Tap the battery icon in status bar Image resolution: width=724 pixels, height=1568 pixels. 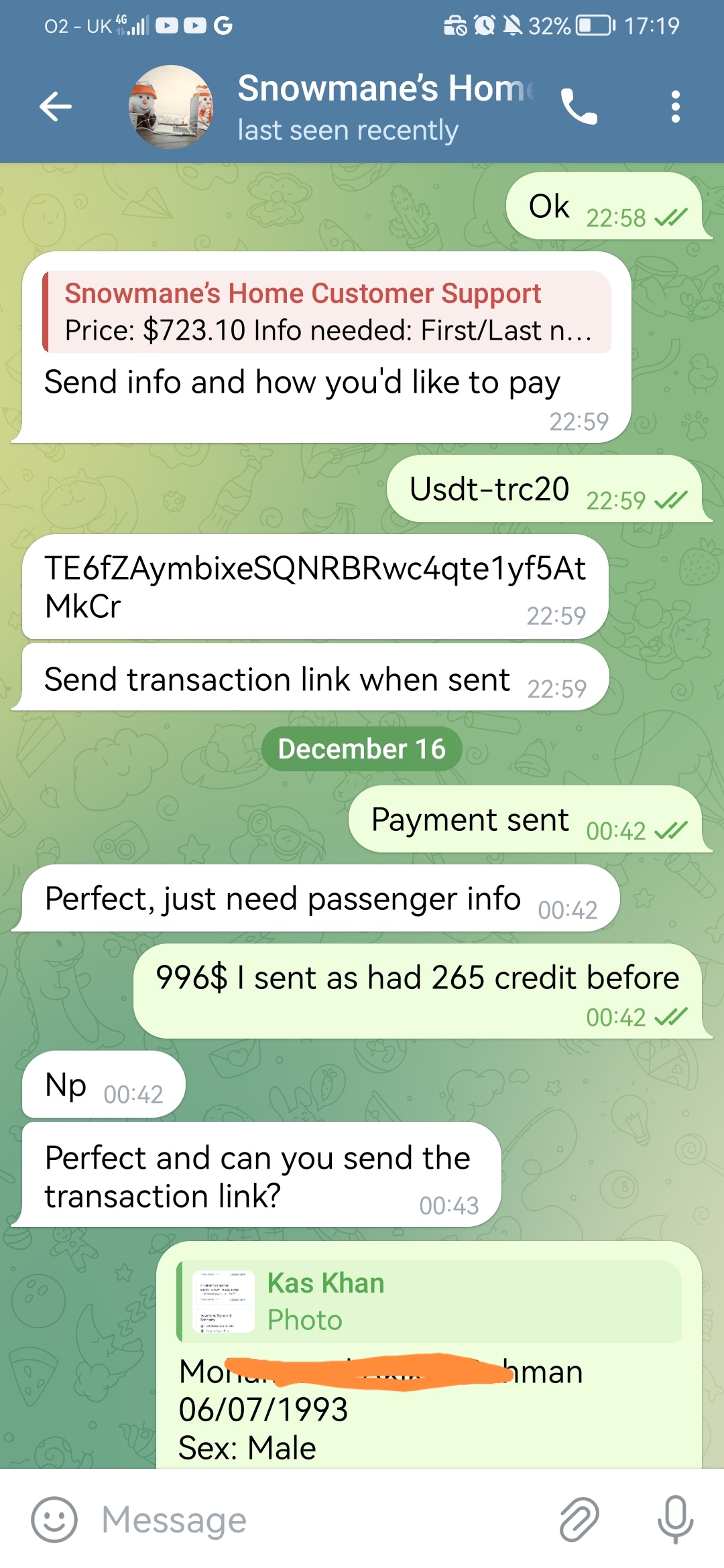tap(596, 25)
